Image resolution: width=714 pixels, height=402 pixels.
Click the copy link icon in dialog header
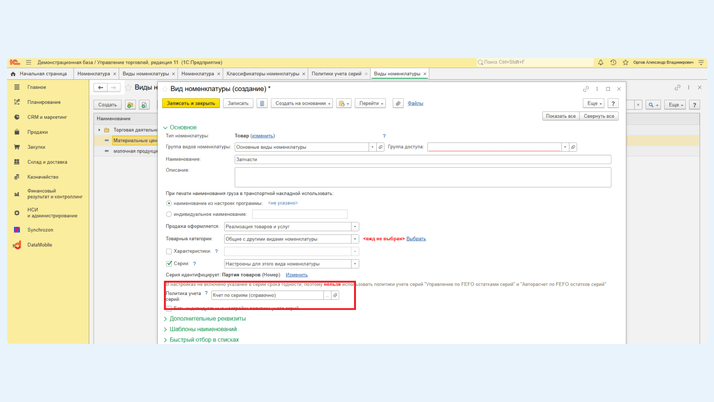coord(586,89)
